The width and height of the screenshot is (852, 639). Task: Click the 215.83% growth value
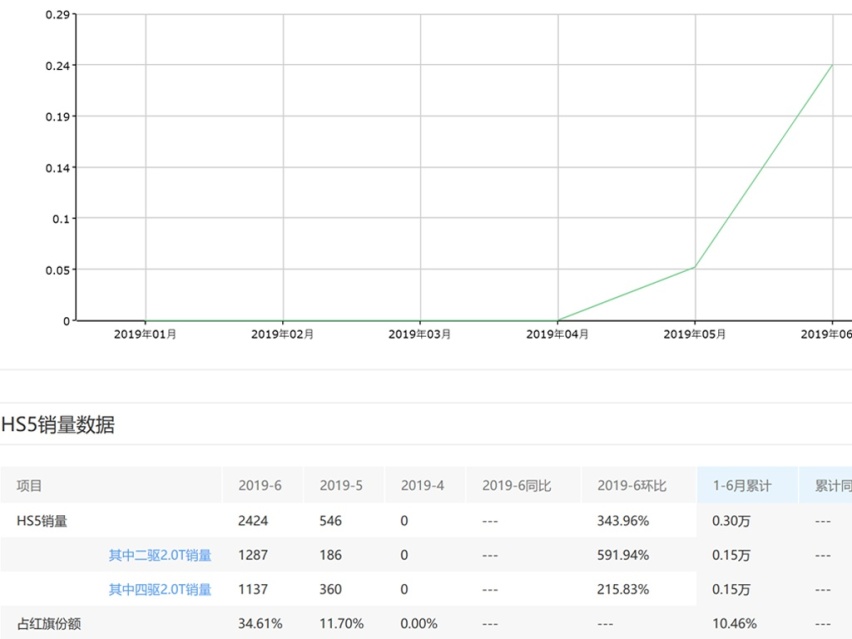coord(623,590)
